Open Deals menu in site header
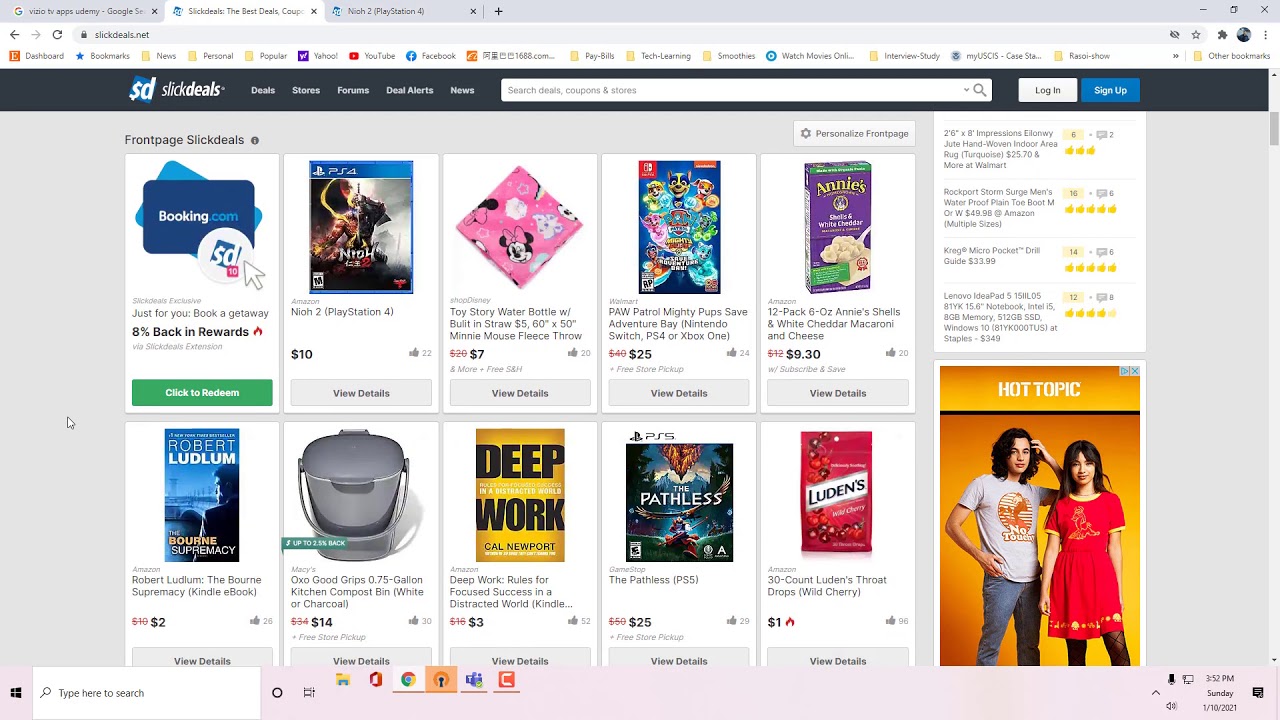 (263, 90)
